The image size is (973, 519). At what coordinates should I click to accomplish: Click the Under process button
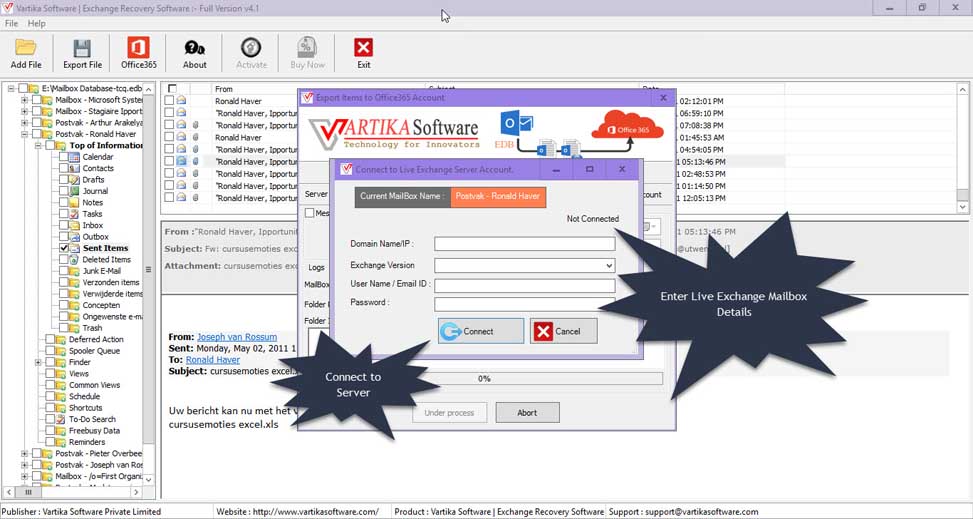tap(449, 412)
